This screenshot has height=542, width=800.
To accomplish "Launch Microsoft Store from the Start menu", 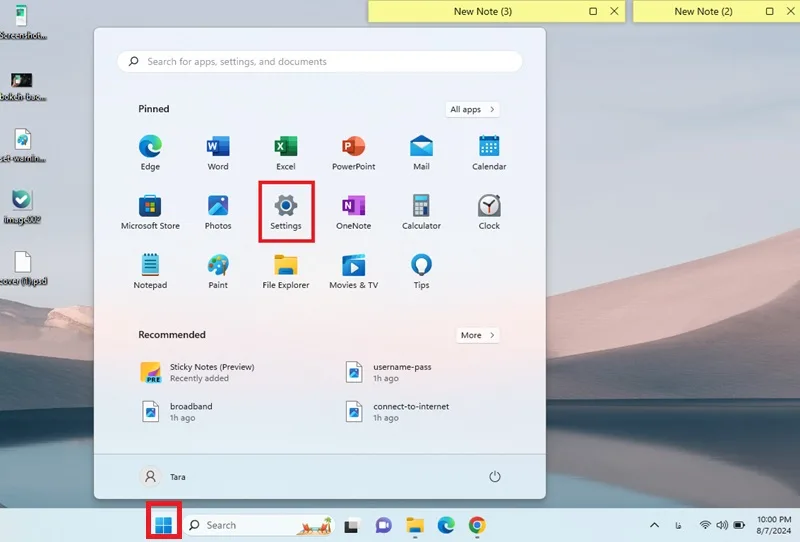I will [150, 212].
